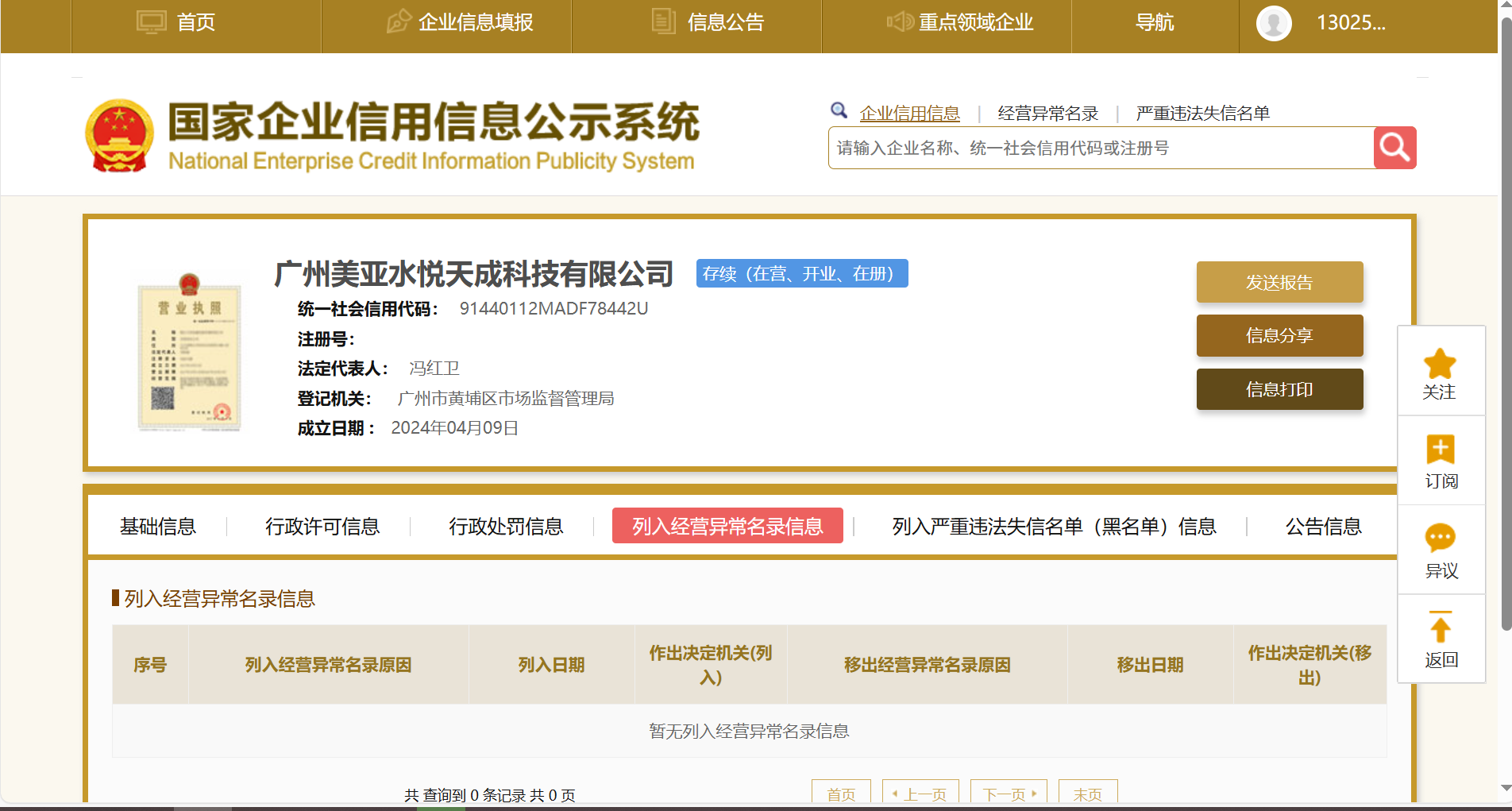Viewport: 1512px width, 811px height.
Task: Click the 下一页 pagination button
Action: (1008, 794)
